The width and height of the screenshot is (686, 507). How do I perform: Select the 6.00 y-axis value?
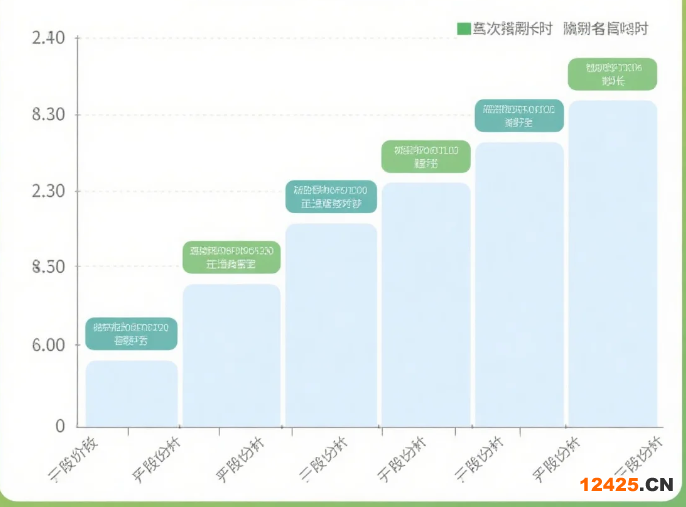pos(49,345)
